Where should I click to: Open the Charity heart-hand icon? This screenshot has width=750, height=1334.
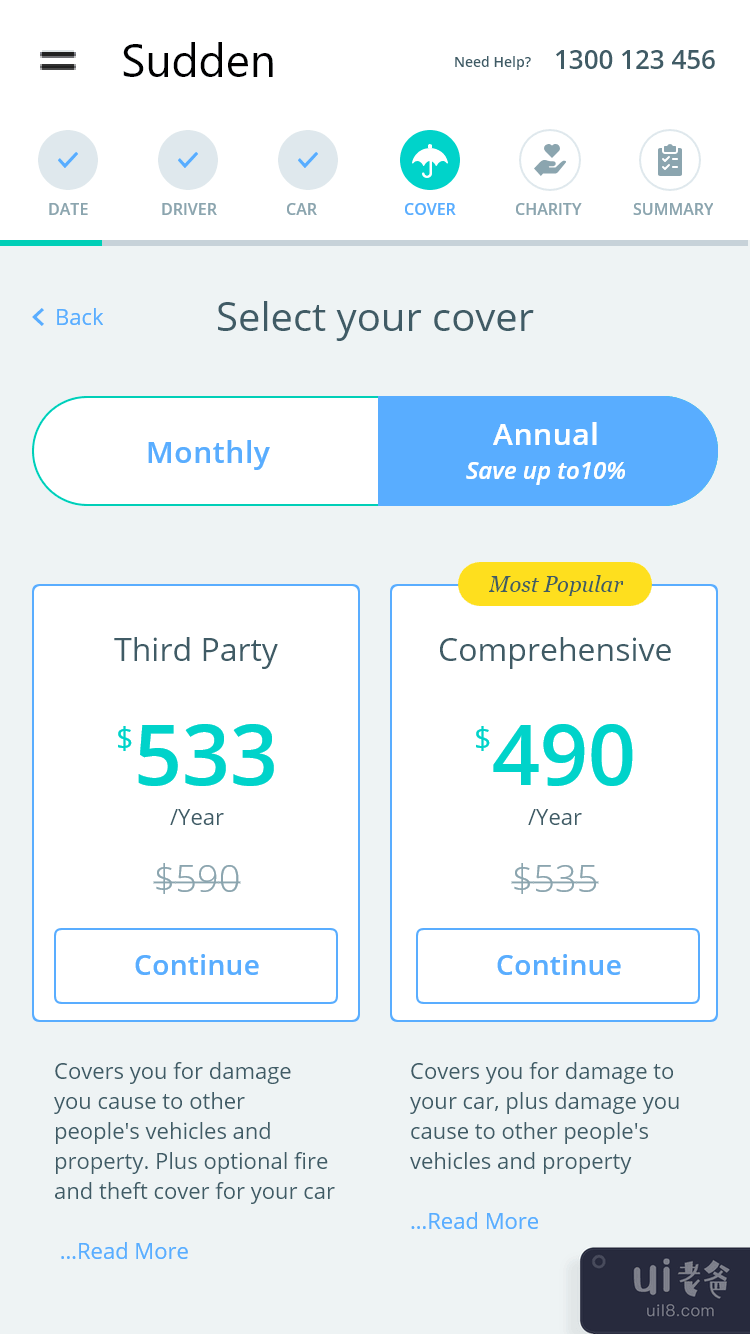pyautogui.click(x=549, y=160)
